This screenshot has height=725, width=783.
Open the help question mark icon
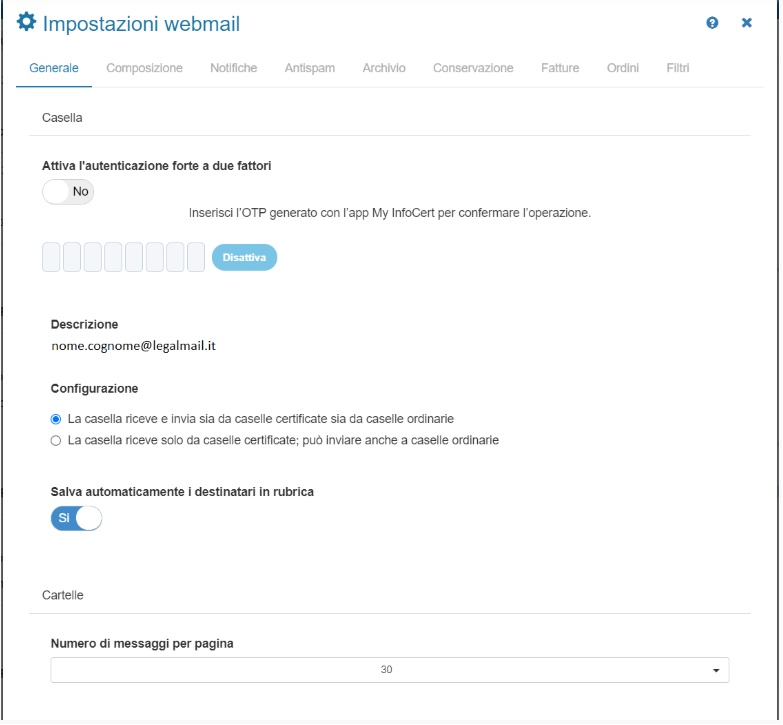[x=712, y=23]
